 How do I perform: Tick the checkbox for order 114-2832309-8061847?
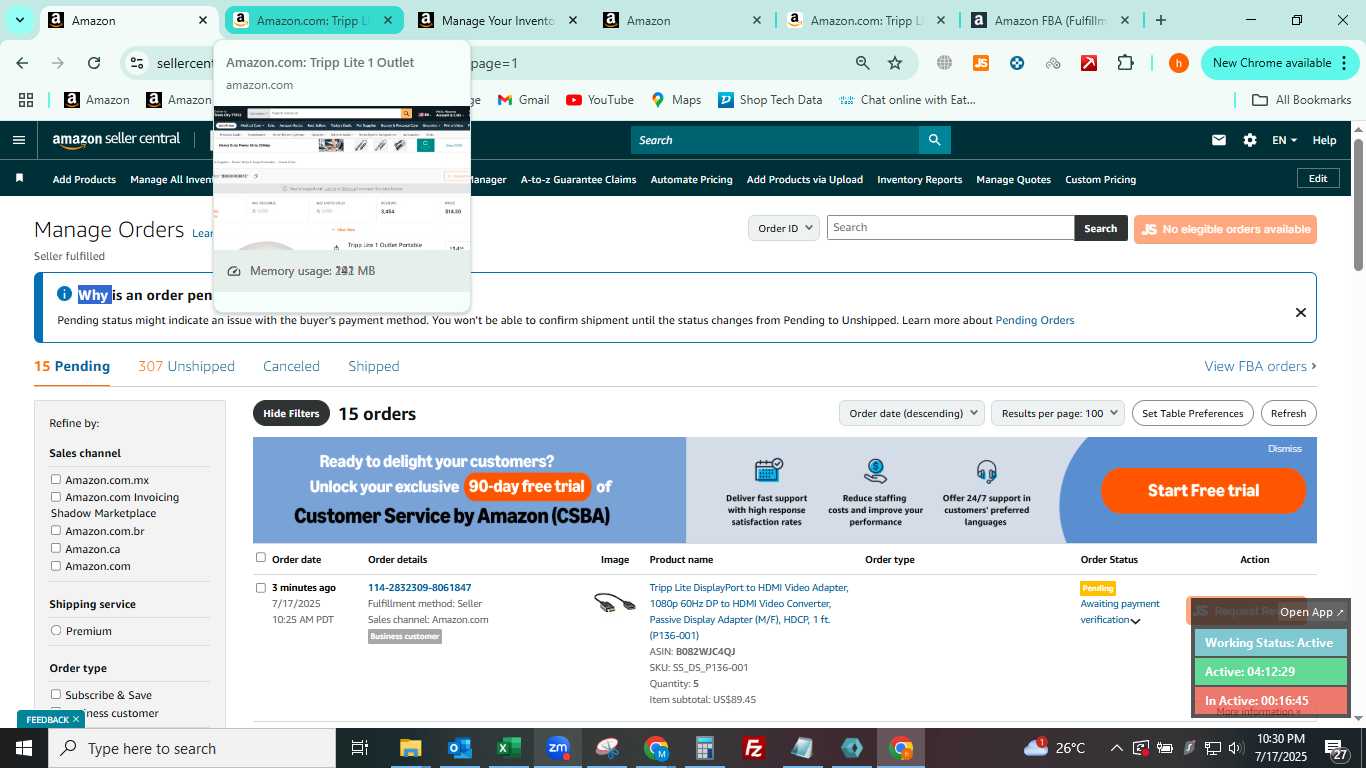261,588
